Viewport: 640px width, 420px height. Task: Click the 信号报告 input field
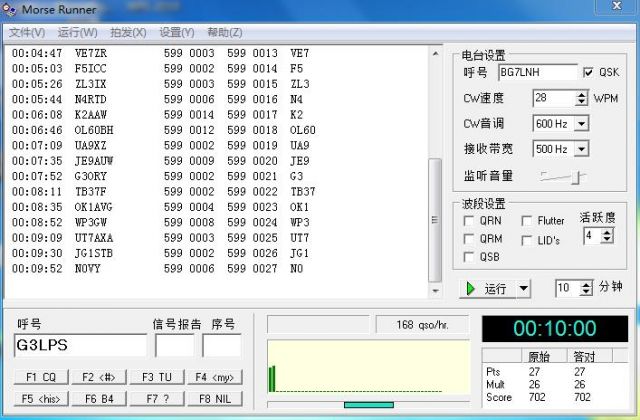click(175, 345)
